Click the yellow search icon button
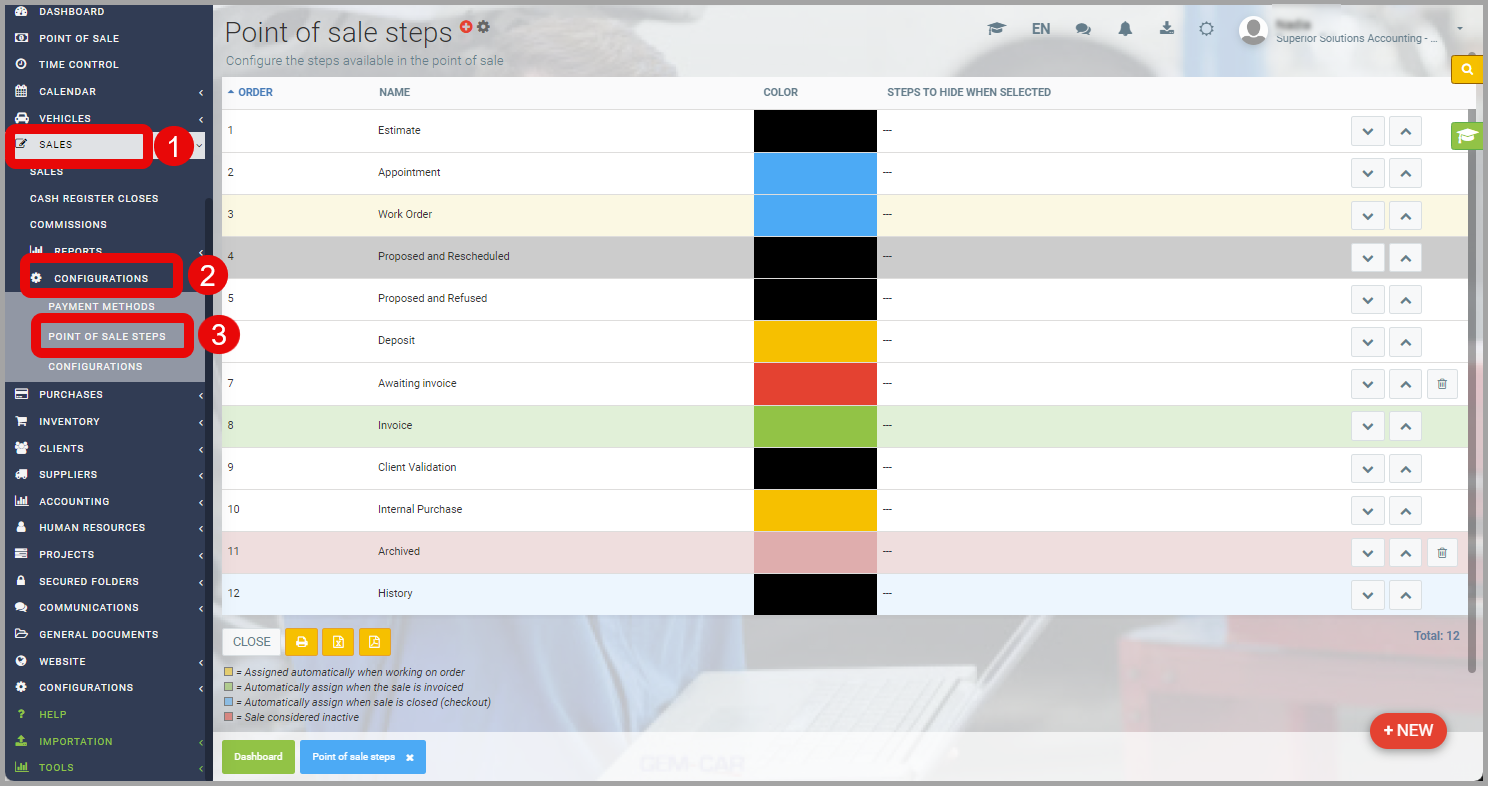Image resolution: width=1488 pixels, height=786 pixels. tap(1467, 69)
